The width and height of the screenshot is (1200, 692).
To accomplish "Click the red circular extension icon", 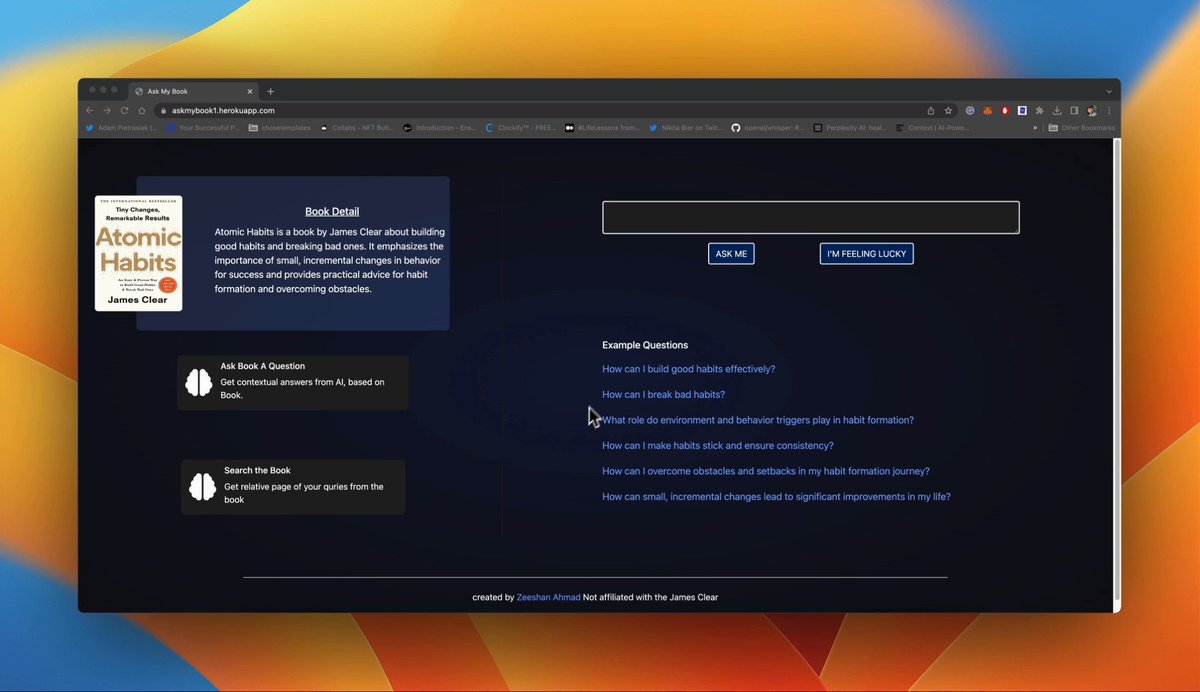I will pos(1005,110).
